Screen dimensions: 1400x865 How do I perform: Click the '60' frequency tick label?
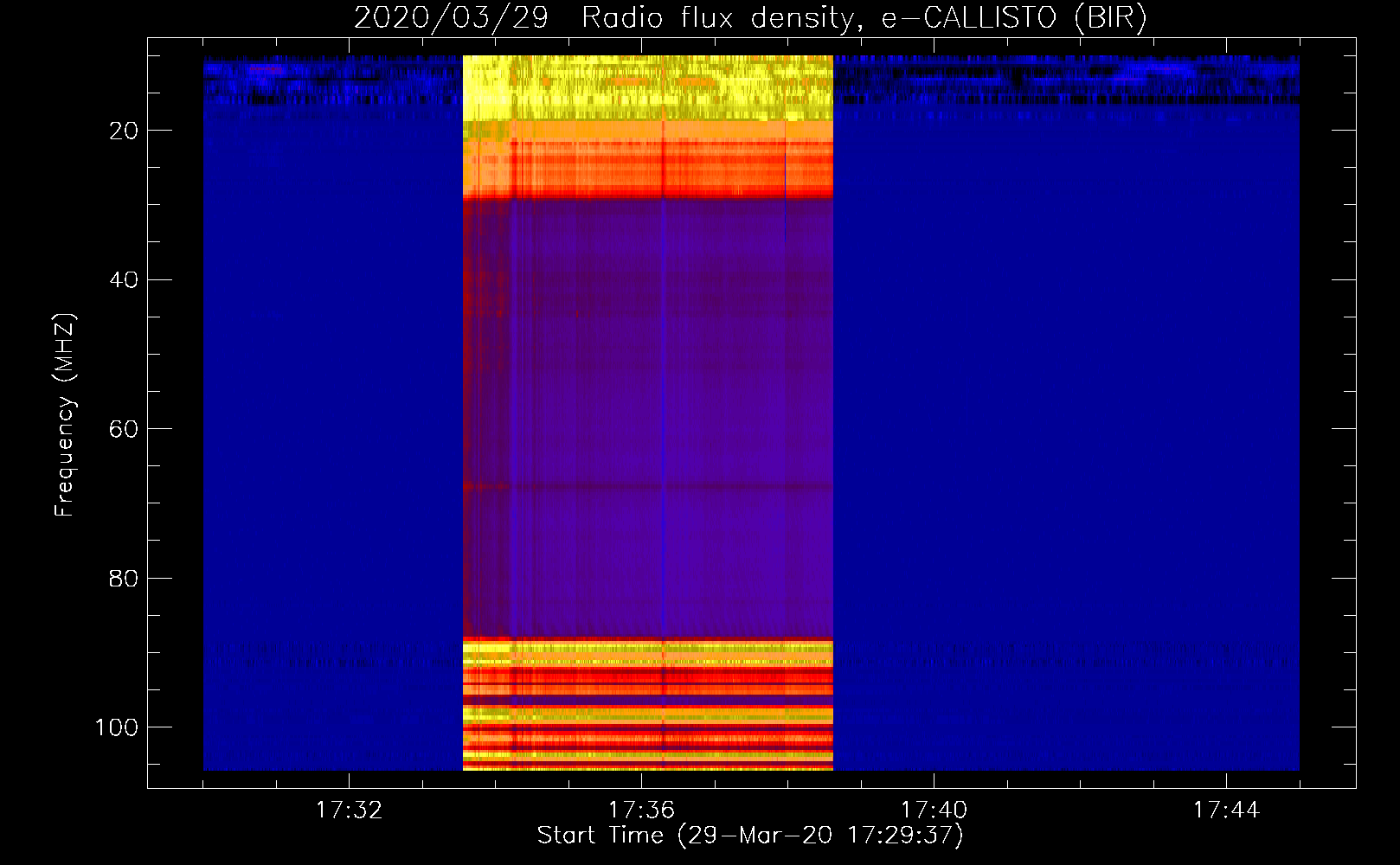(124, 429)
